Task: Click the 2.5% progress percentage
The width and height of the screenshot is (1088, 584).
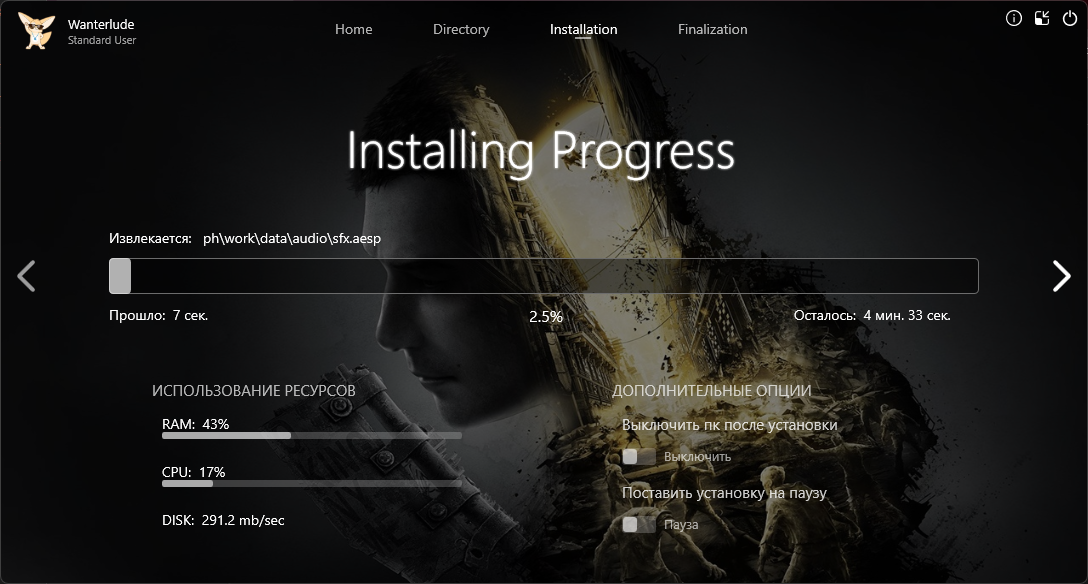Action: click(x=545, y=317)
